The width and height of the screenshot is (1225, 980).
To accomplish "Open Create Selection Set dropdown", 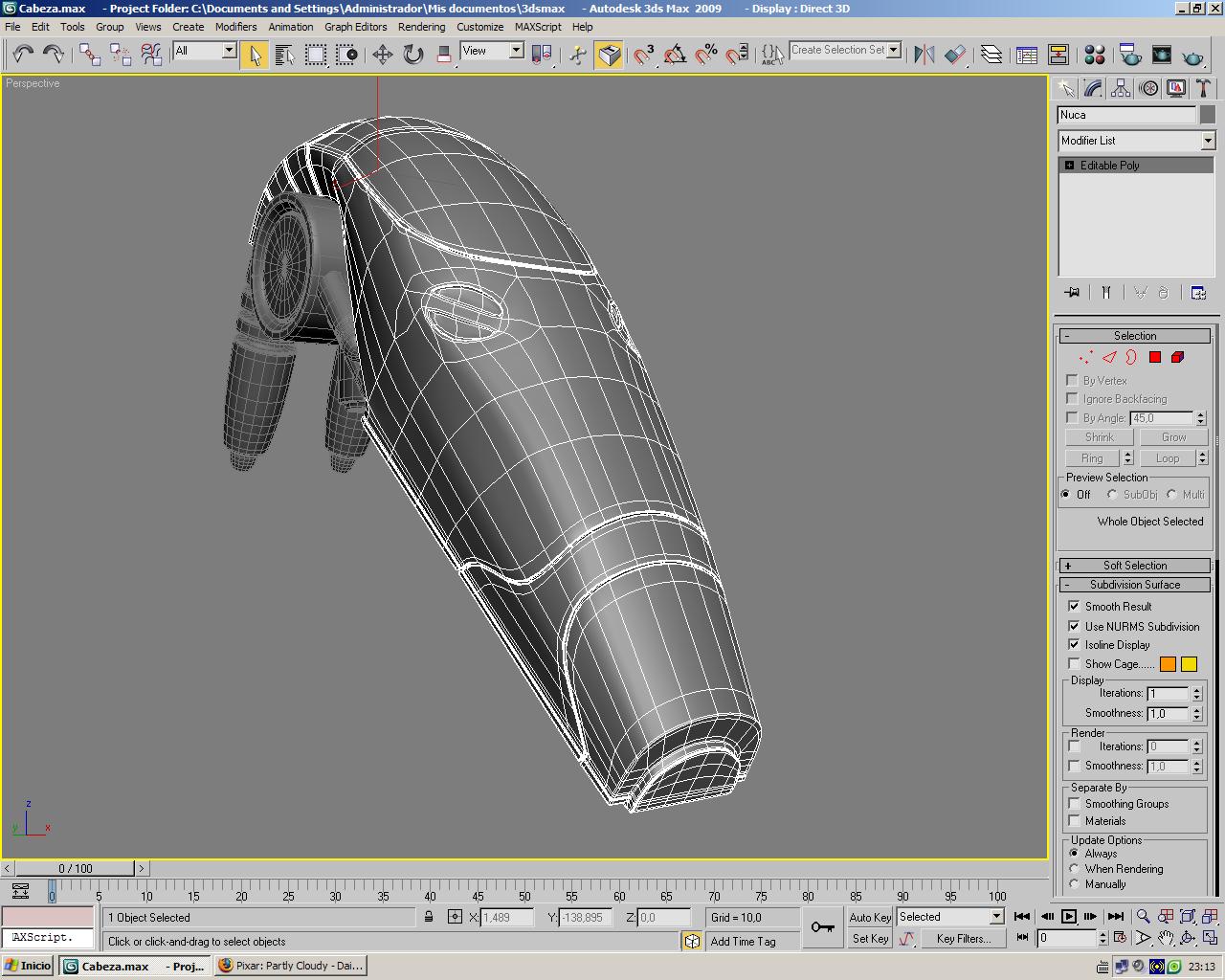I will click(x=894, y=50).
